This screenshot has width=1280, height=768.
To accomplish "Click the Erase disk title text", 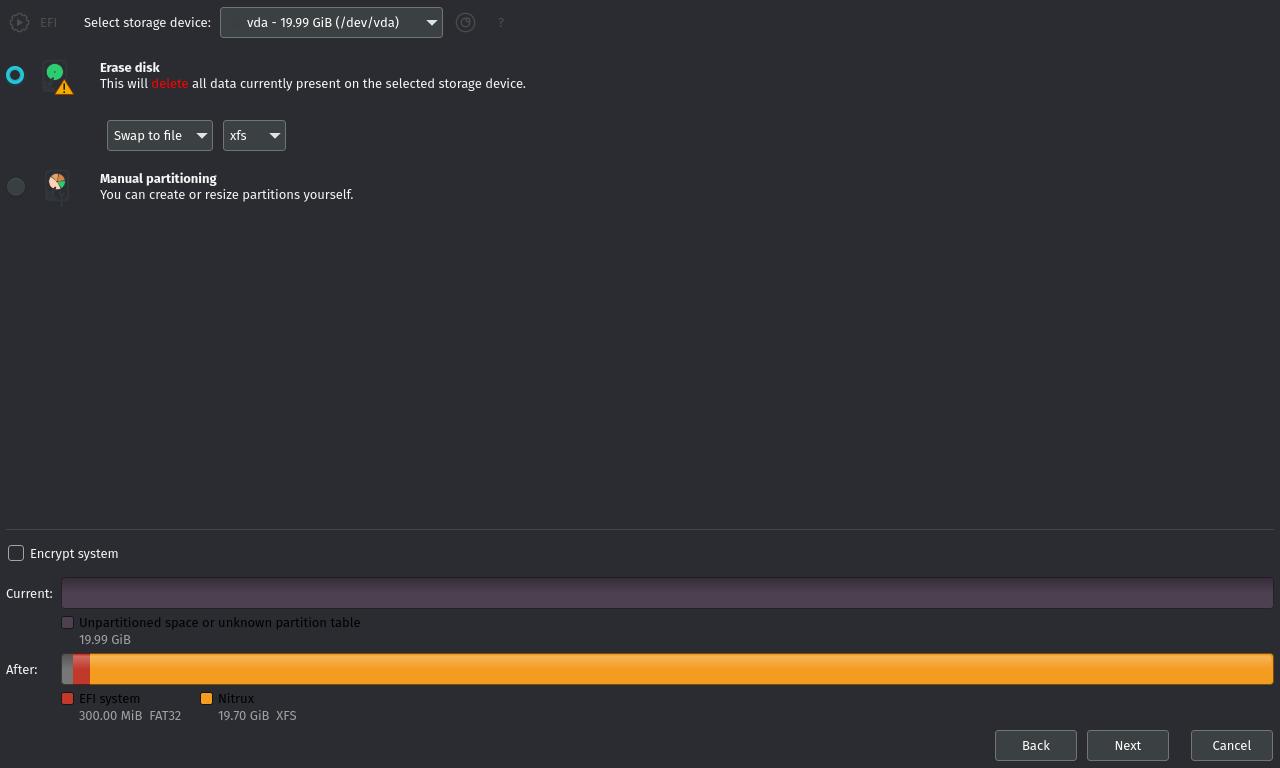I will (x=130, y=67).
